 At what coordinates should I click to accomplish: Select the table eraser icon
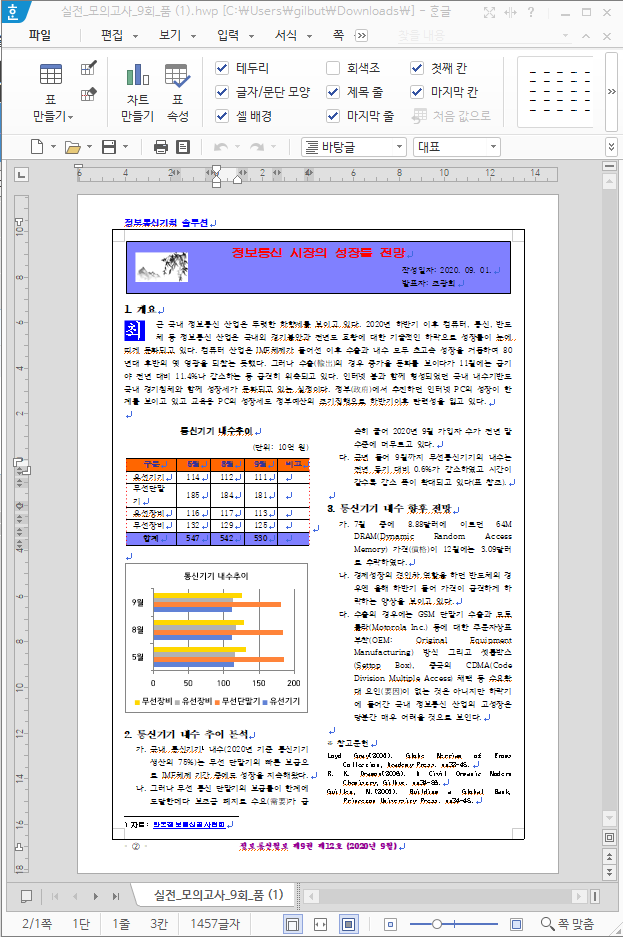pos(88,94)
